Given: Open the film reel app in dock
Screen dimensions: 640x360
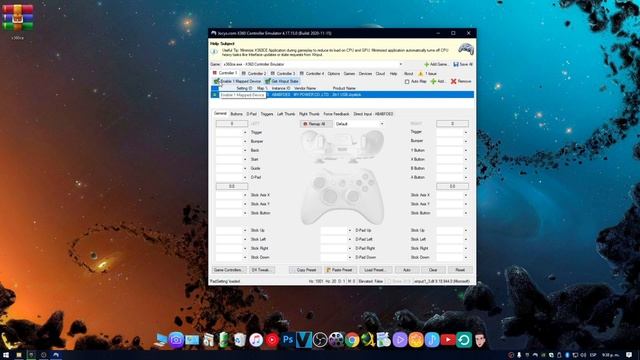Looking at the screenshot, I should click(336, 340).
